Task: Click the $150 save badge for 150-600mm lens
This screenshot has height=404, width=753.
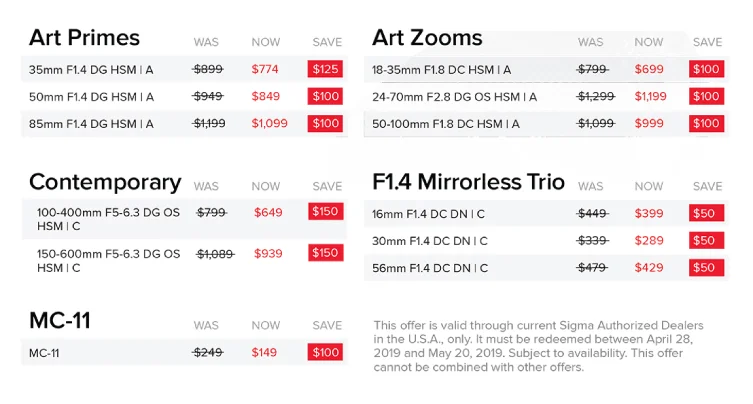Action: tap(326, 253)
